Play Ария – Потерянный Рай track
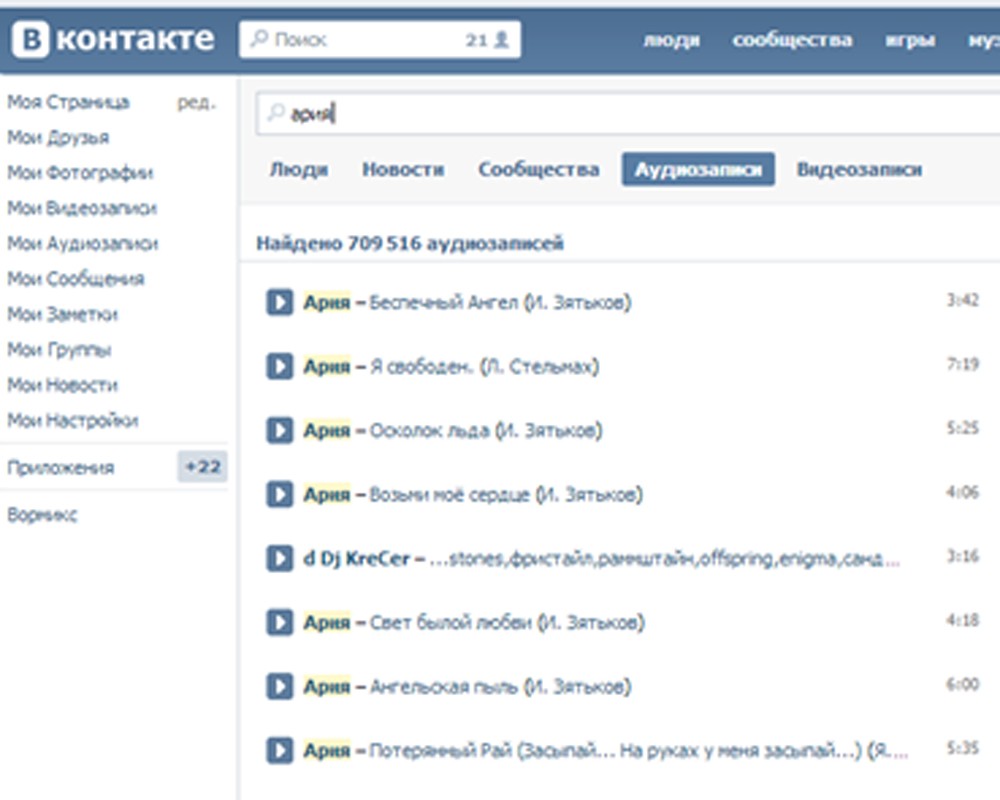This screenshot has height=800, width=1000. click(x=279, y=750)
